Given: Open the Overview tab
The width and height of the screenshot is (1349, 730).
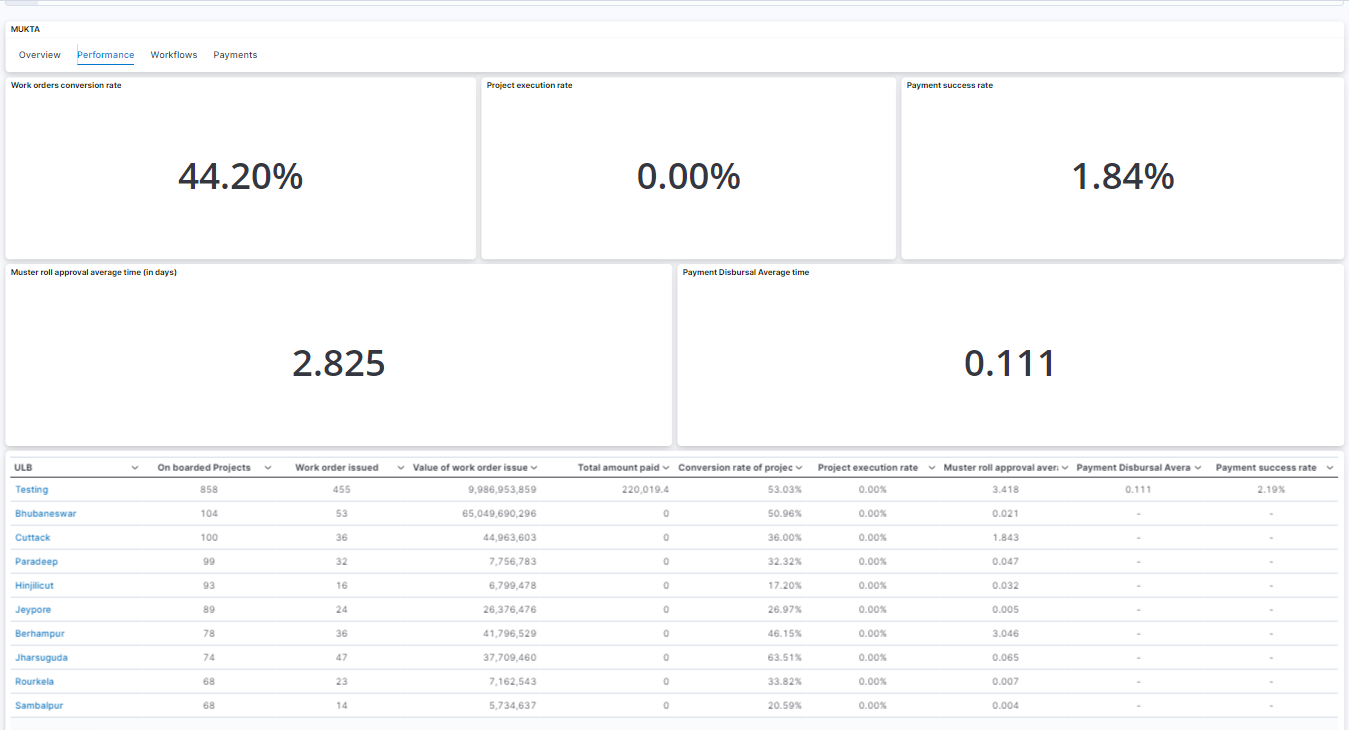Looking at the screenshot, I should 40,55.
